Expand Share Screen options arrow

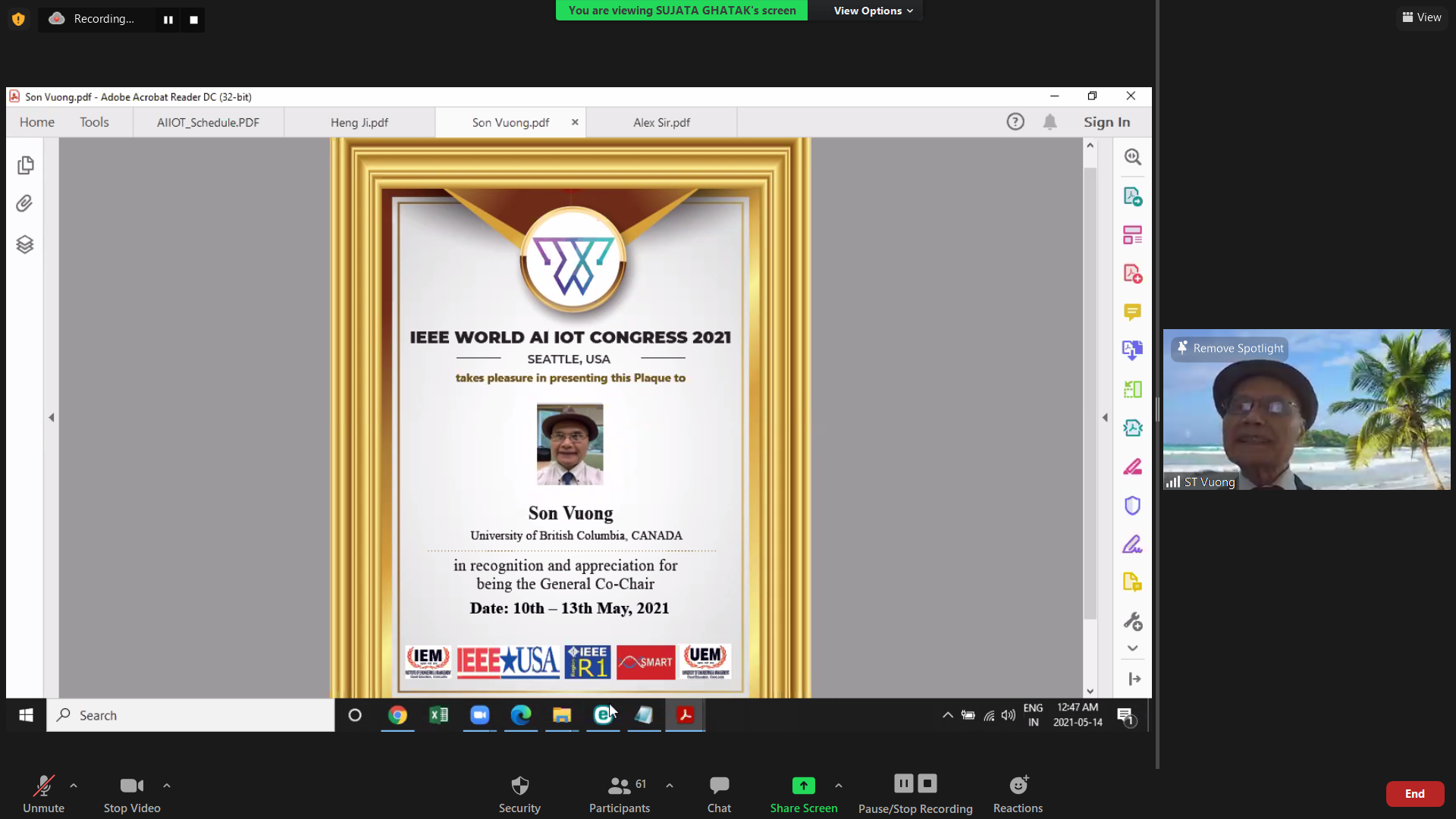click(839, 786)
